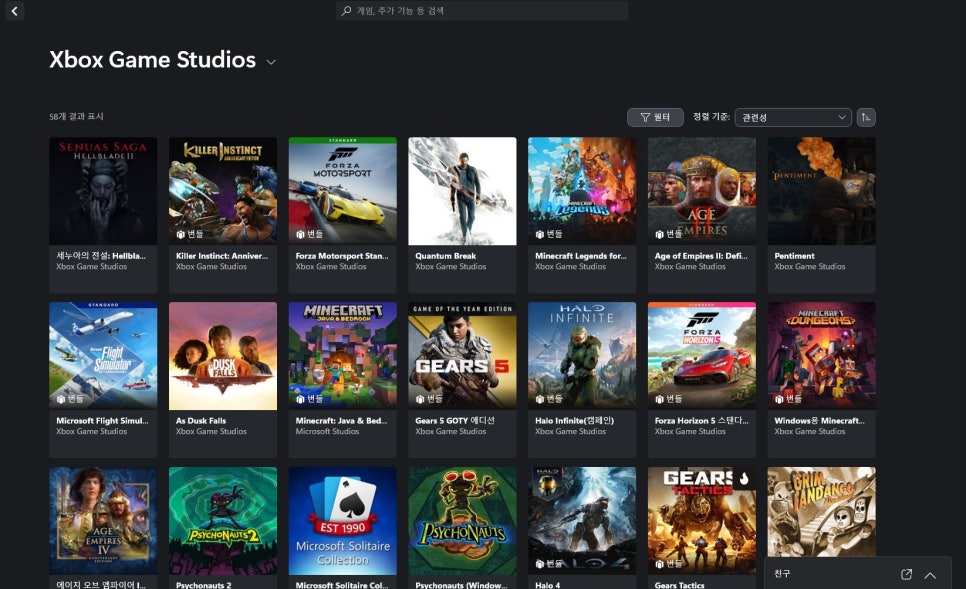Open the 필터 filter button

click(x=655, y=117)
